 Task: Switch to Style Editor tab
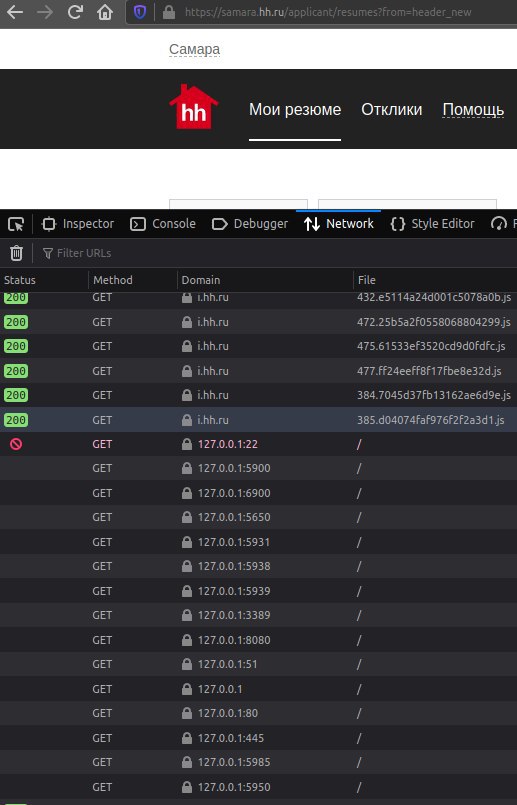(432, 224)
